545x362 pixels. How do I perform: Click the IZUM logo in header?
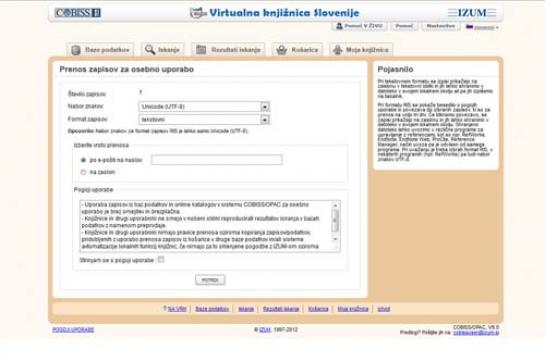[x=472, y=13]
